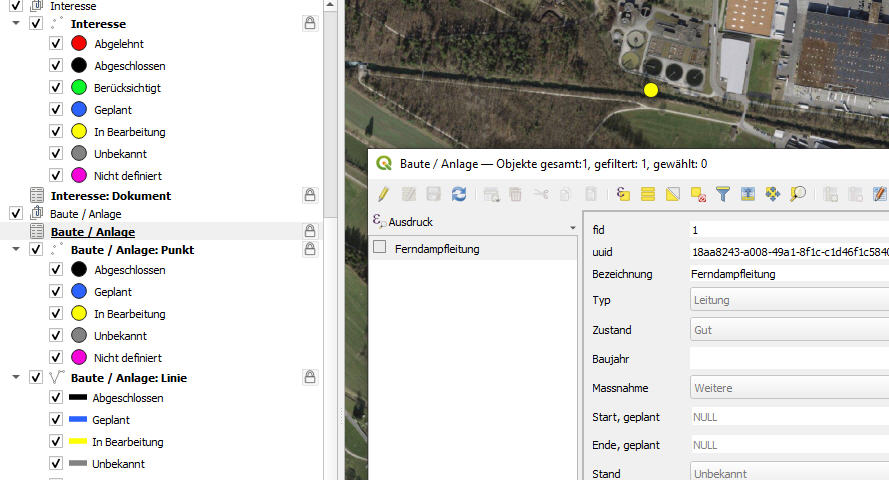Click the yellow point marker on map
889x480 pixels.
651,90
